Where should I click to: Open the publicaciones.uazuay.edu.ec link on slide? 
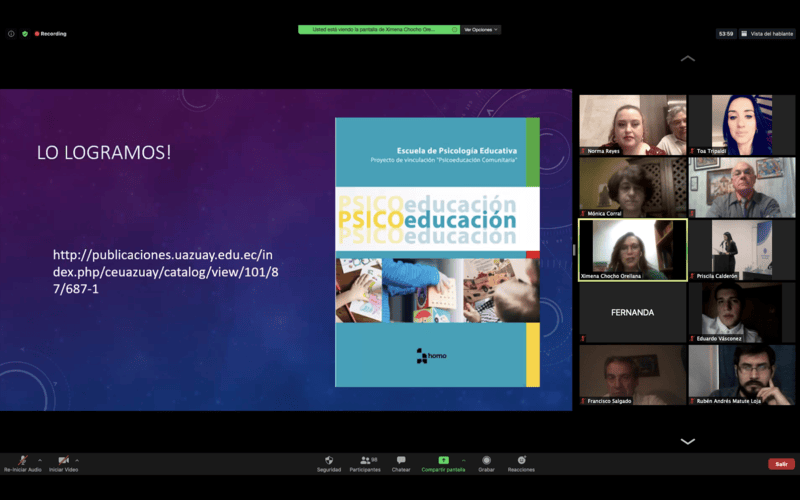click(x=166, y=271)
